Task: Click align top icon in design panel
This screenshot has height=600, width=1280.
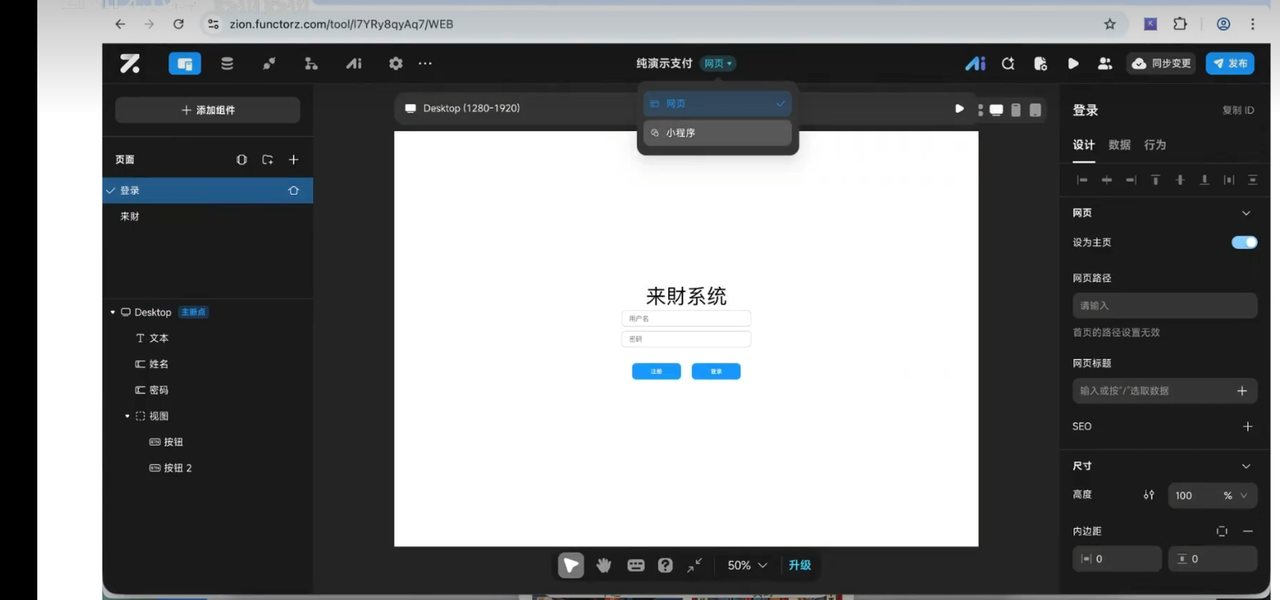Action: click(1155, 180)
